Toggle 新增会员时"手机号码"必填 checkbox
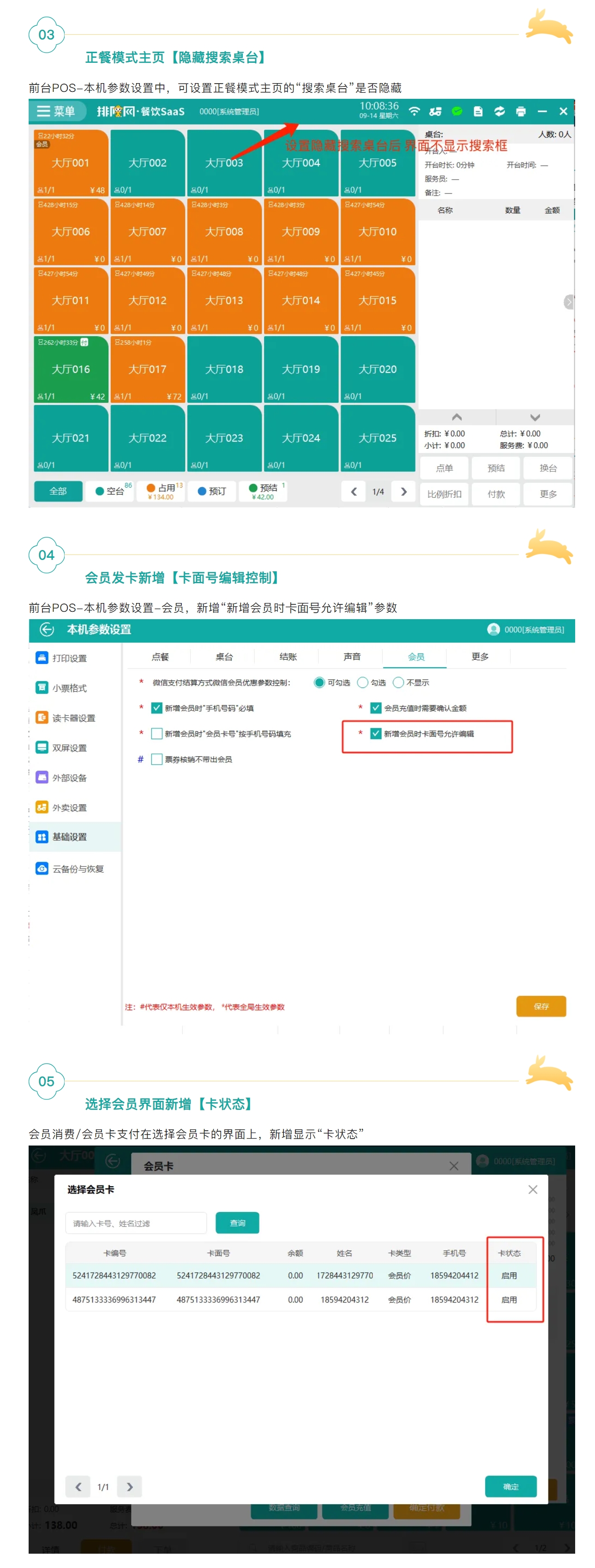The image size is (595, 1568). click(x=156, y=708)
